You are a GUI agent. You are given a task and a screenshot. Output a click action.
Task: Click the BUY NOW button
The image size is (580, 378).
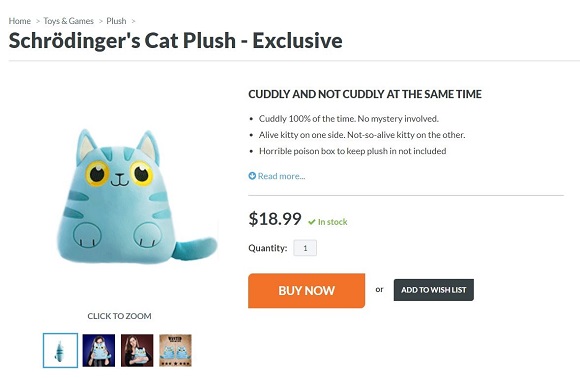click(306, 290)
